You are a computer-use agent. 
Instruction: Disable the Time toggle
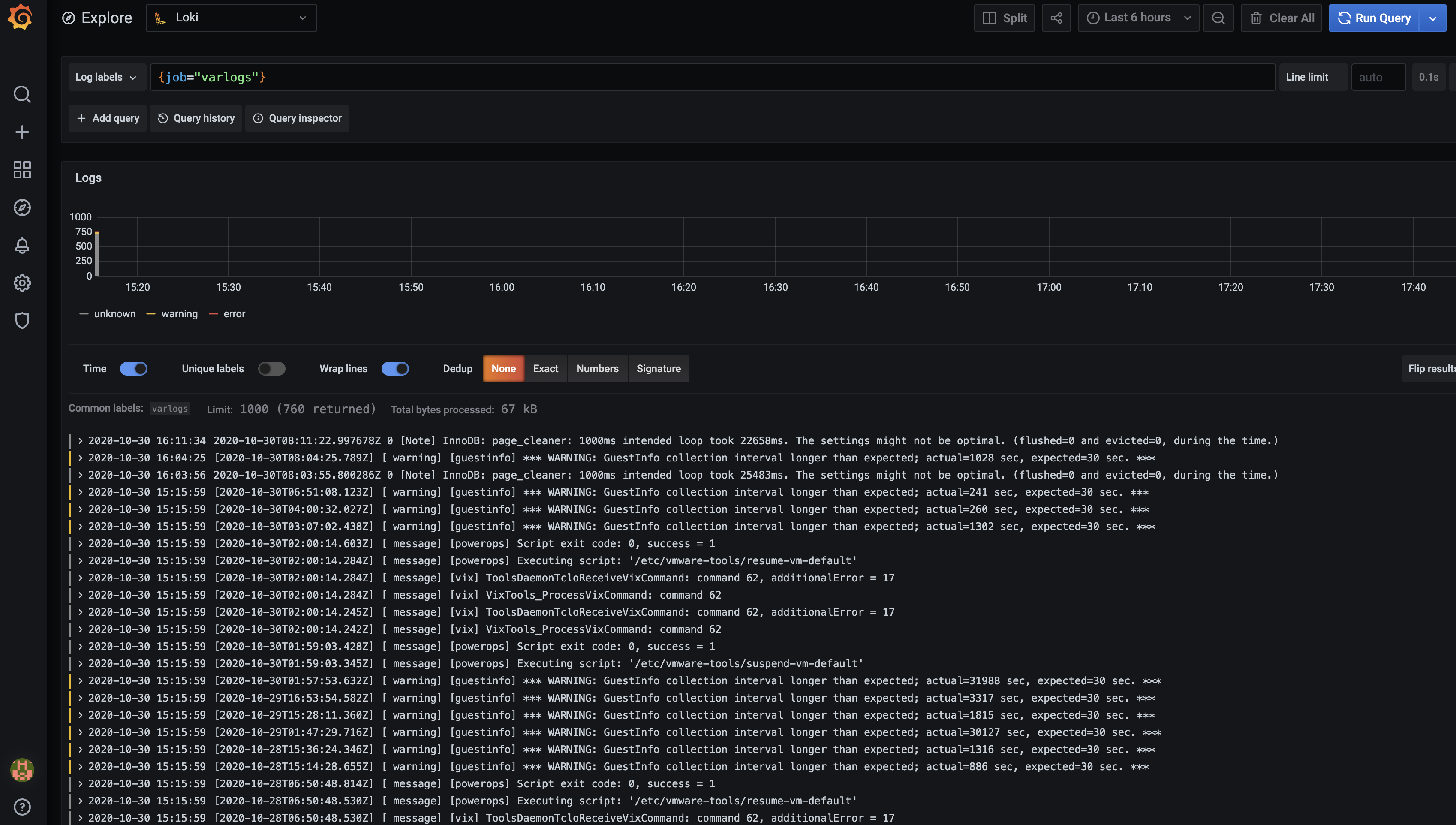pos(134,369)
